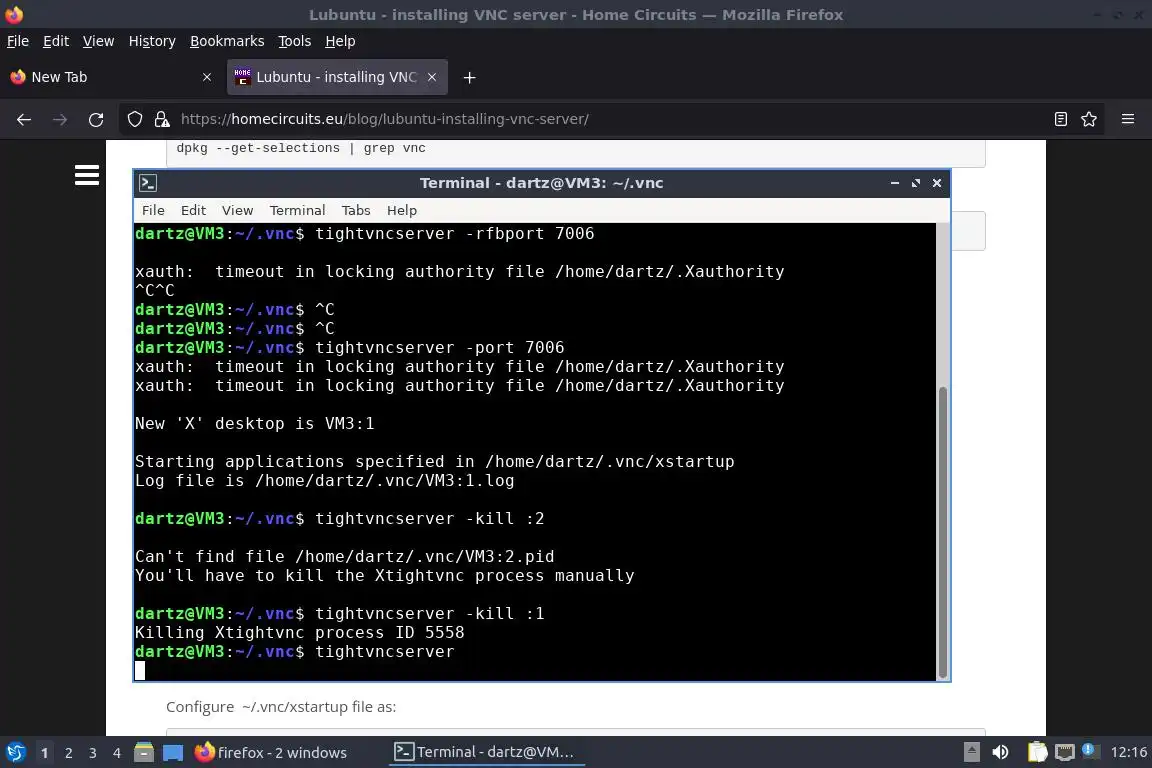
Task: Open the tracking protection shield
Action: click(134, 119)
